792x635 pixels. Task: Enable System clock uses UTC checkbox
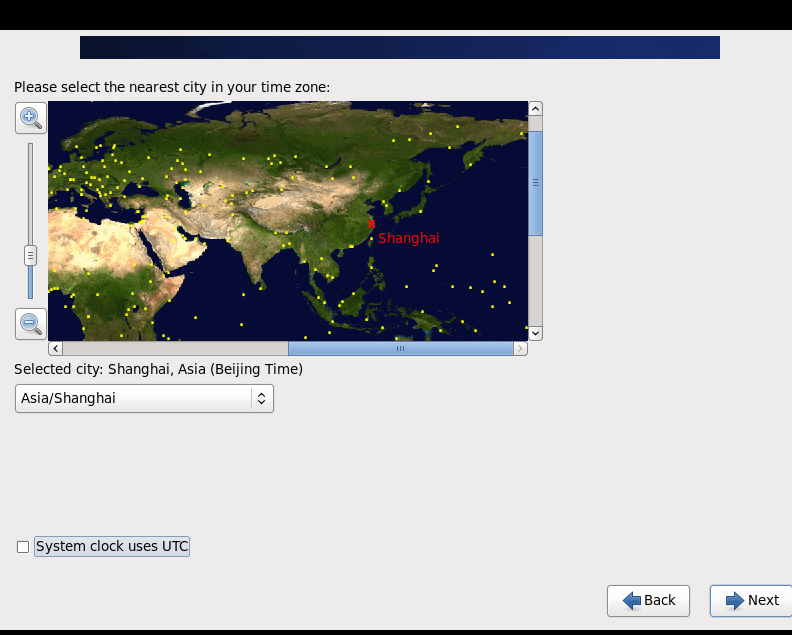23,547
